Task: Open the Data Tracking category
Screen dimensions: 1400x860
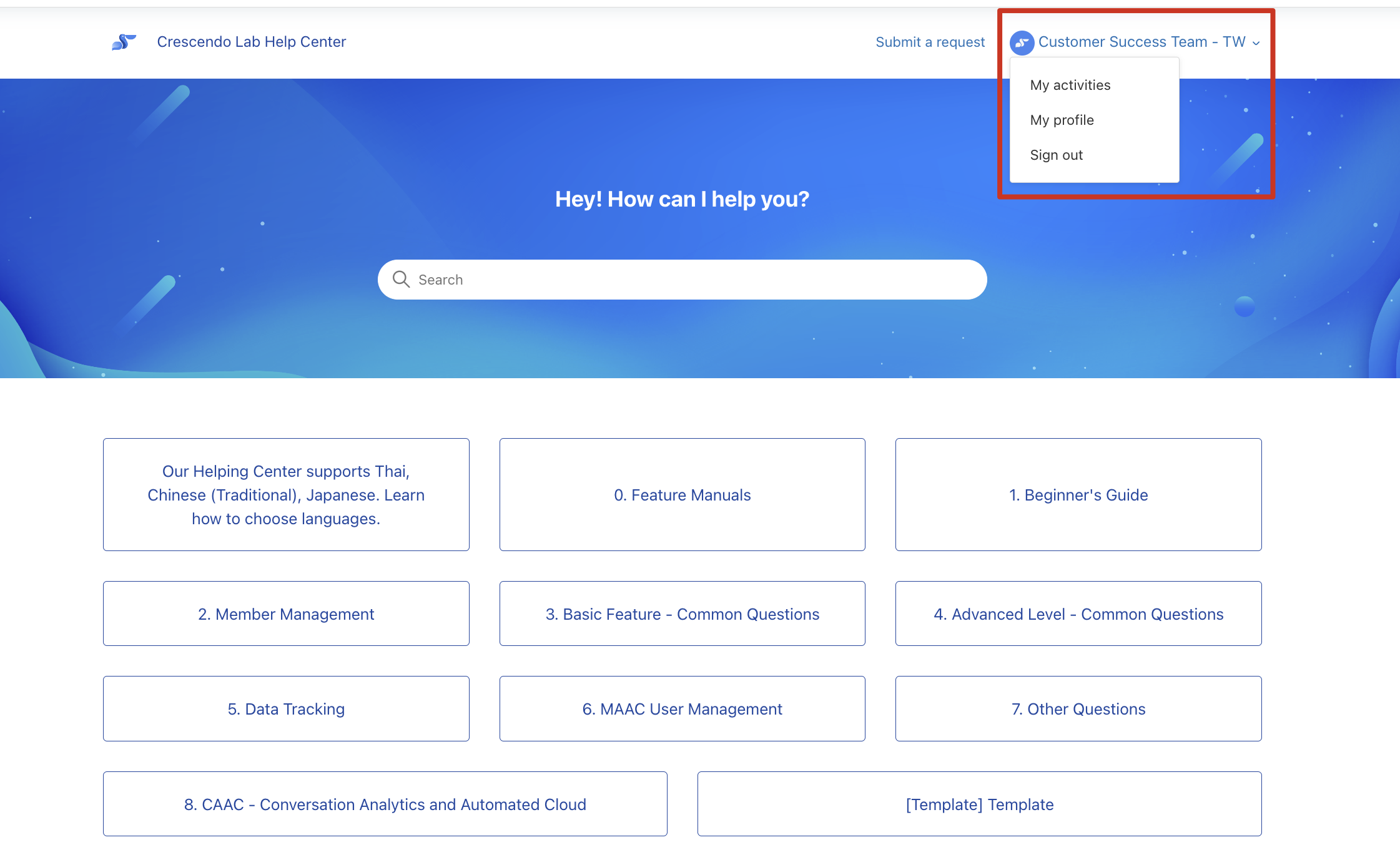Action: (x=286, y=708)
